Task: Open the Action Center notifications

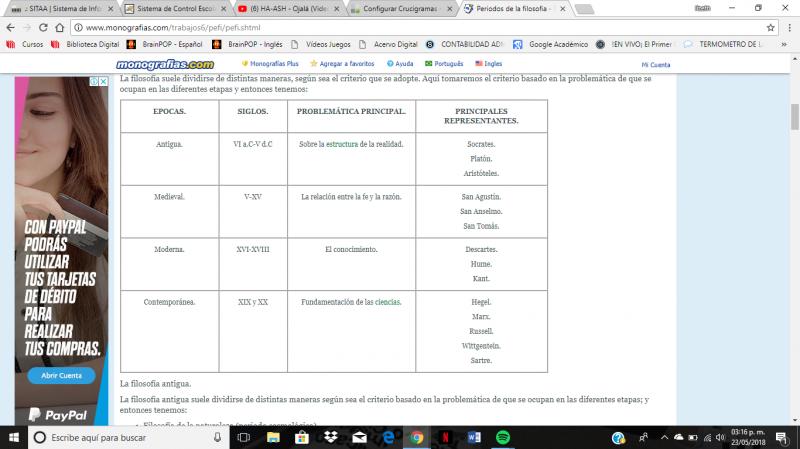Action: pyautogui.click(x=781, y=438)
